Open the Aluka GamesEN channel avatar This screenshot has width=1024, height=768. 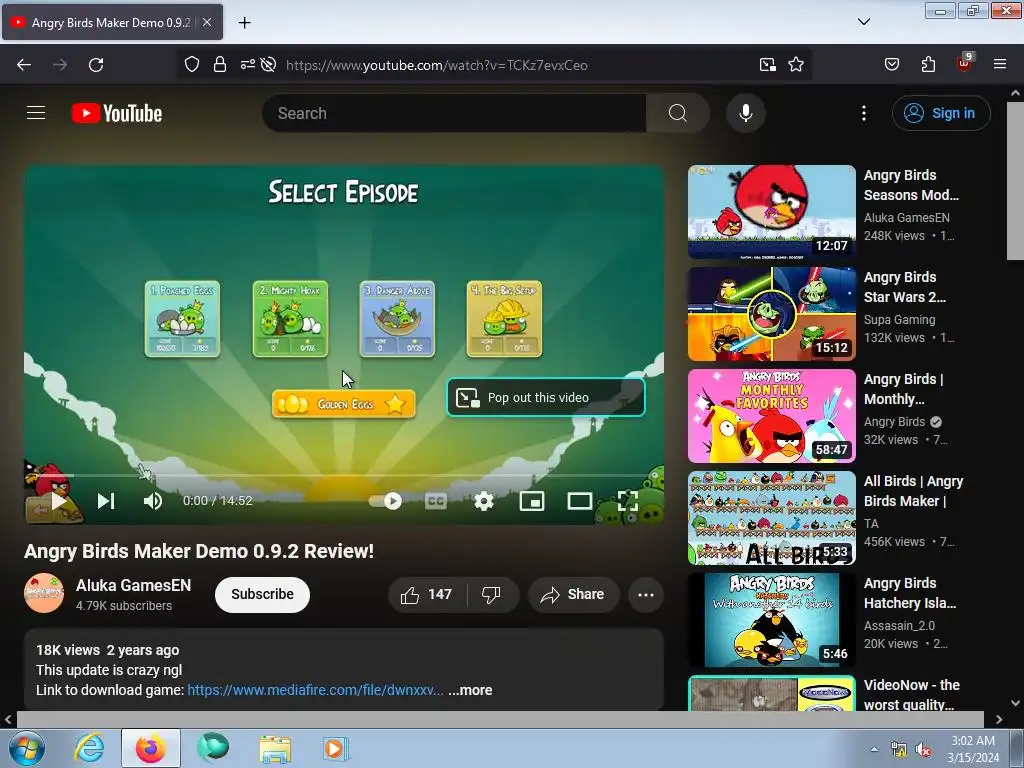44,593
